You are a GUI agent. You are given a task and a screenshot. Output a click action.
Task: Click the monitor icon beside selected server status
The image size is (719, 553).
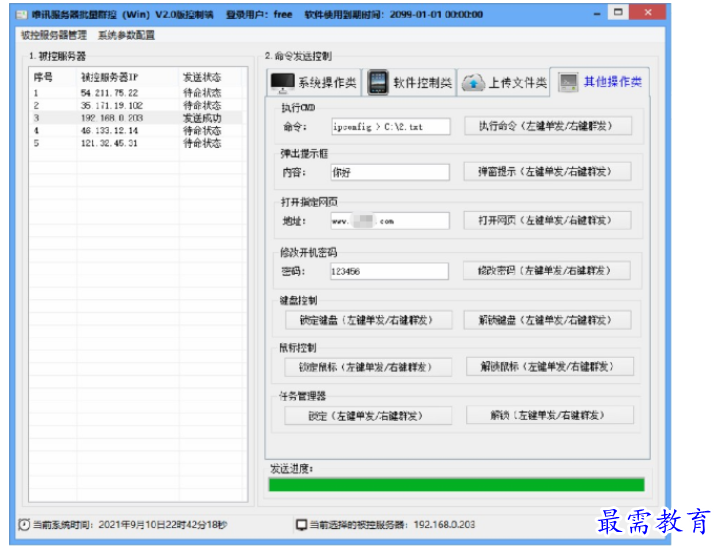click(x=301, y=525)
